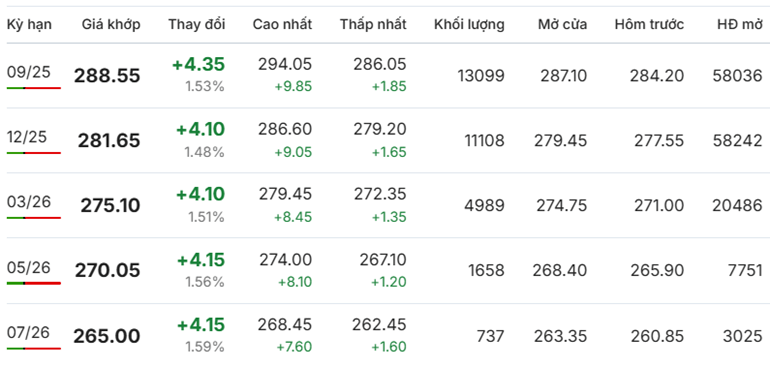Open the 12/25 contract term link

point(28,137)
